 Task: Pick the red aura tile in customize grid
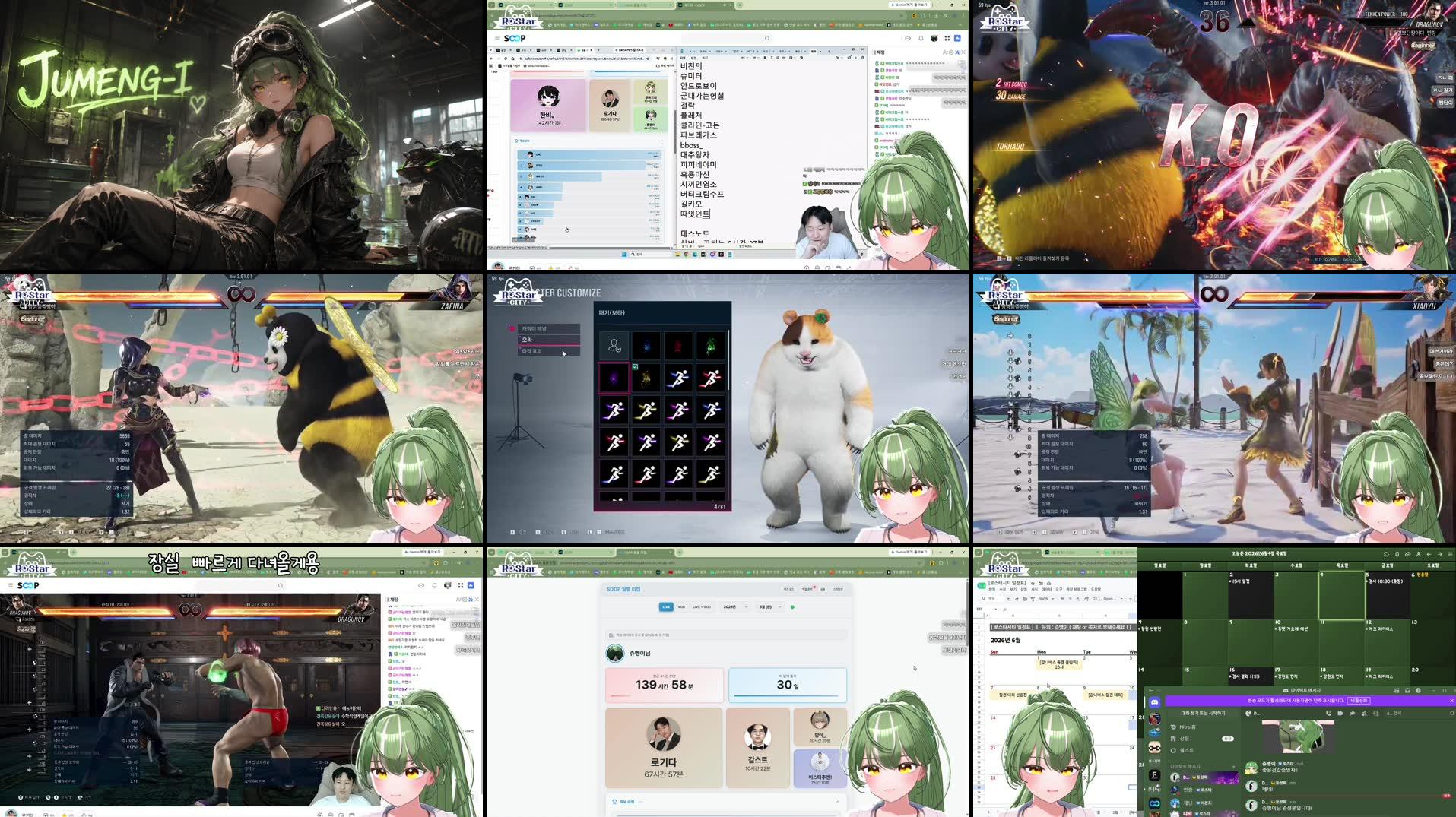678,346
